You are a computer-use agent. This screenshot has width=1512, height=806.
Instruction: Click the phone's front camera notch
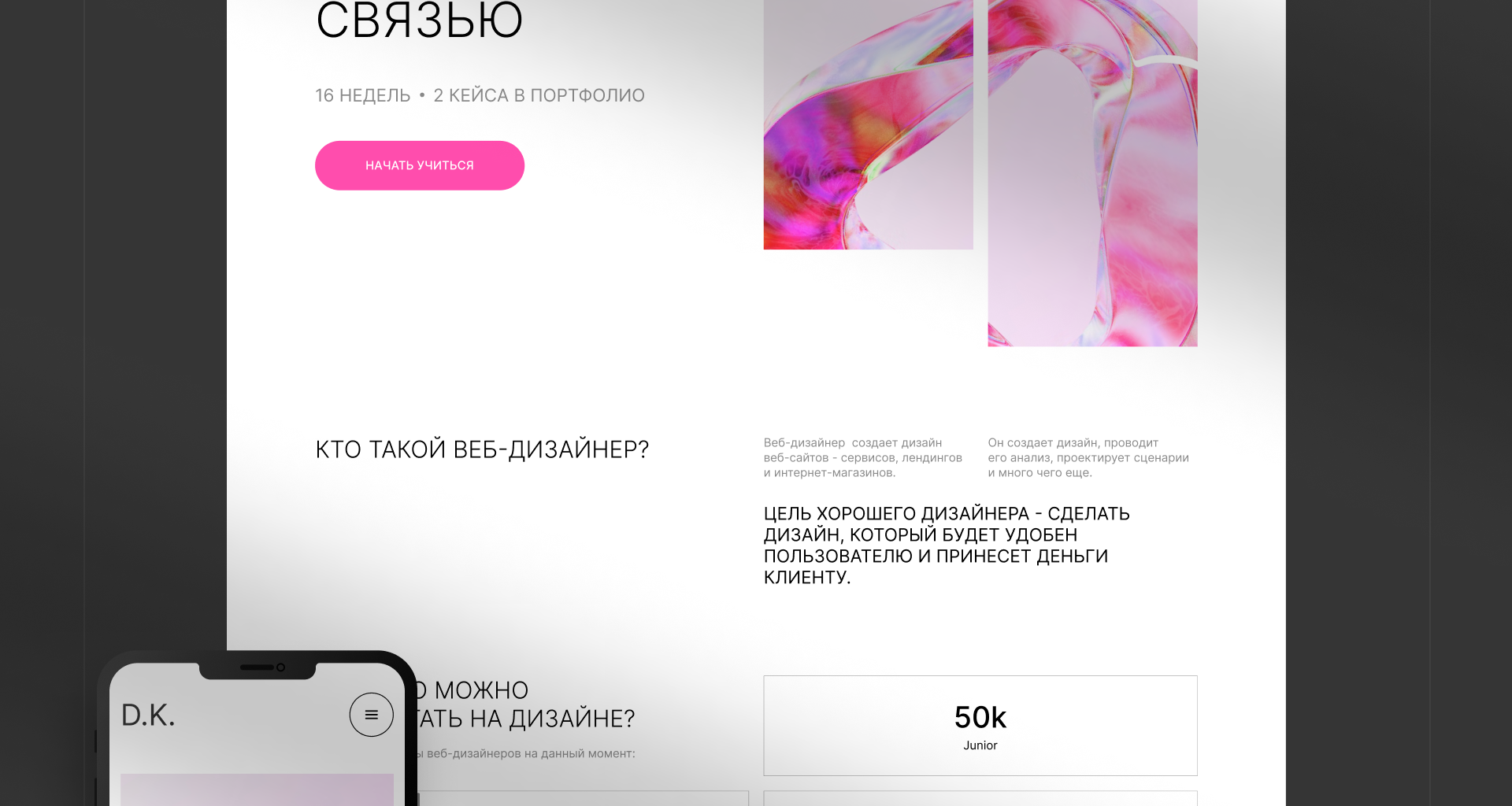[x=258, y=668]
